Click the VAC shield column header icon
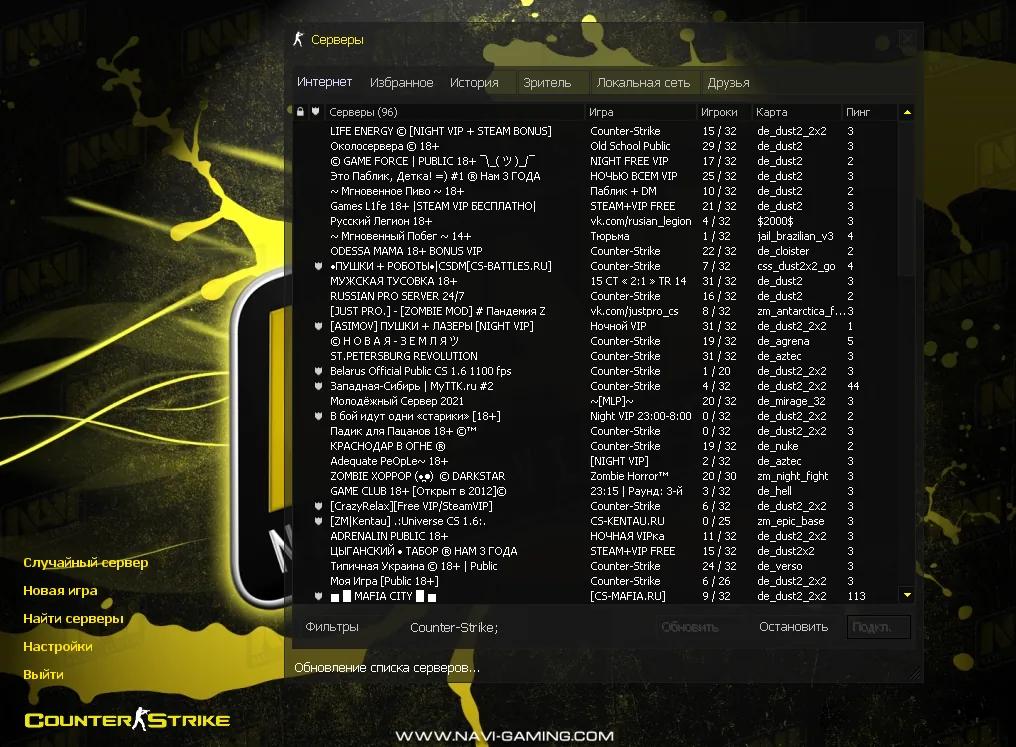The width and height of the screenshot is (1016, 747). coord(316,112)
